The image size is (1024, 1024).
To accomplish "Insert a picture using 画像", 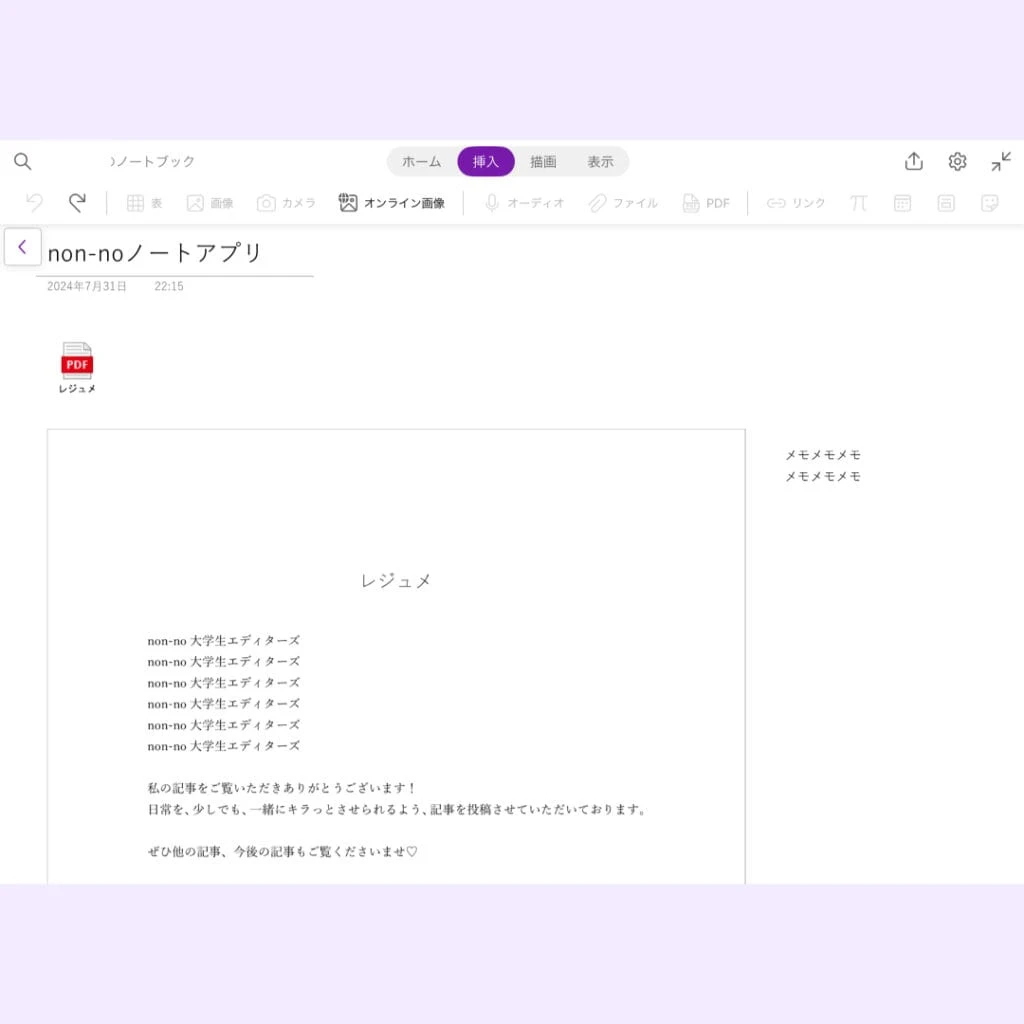I will coord(210,203).
